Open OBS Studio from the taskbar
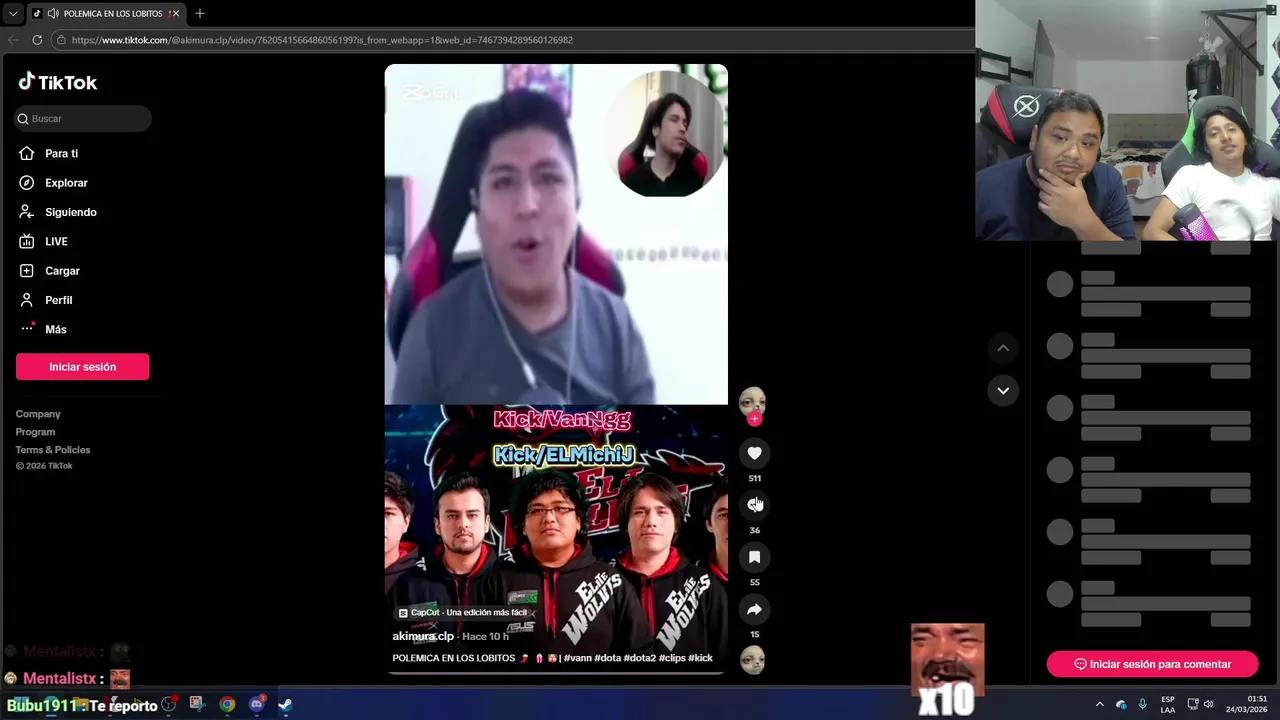Viewport: 1280px width, 720px height. click(x=169, y=704)
